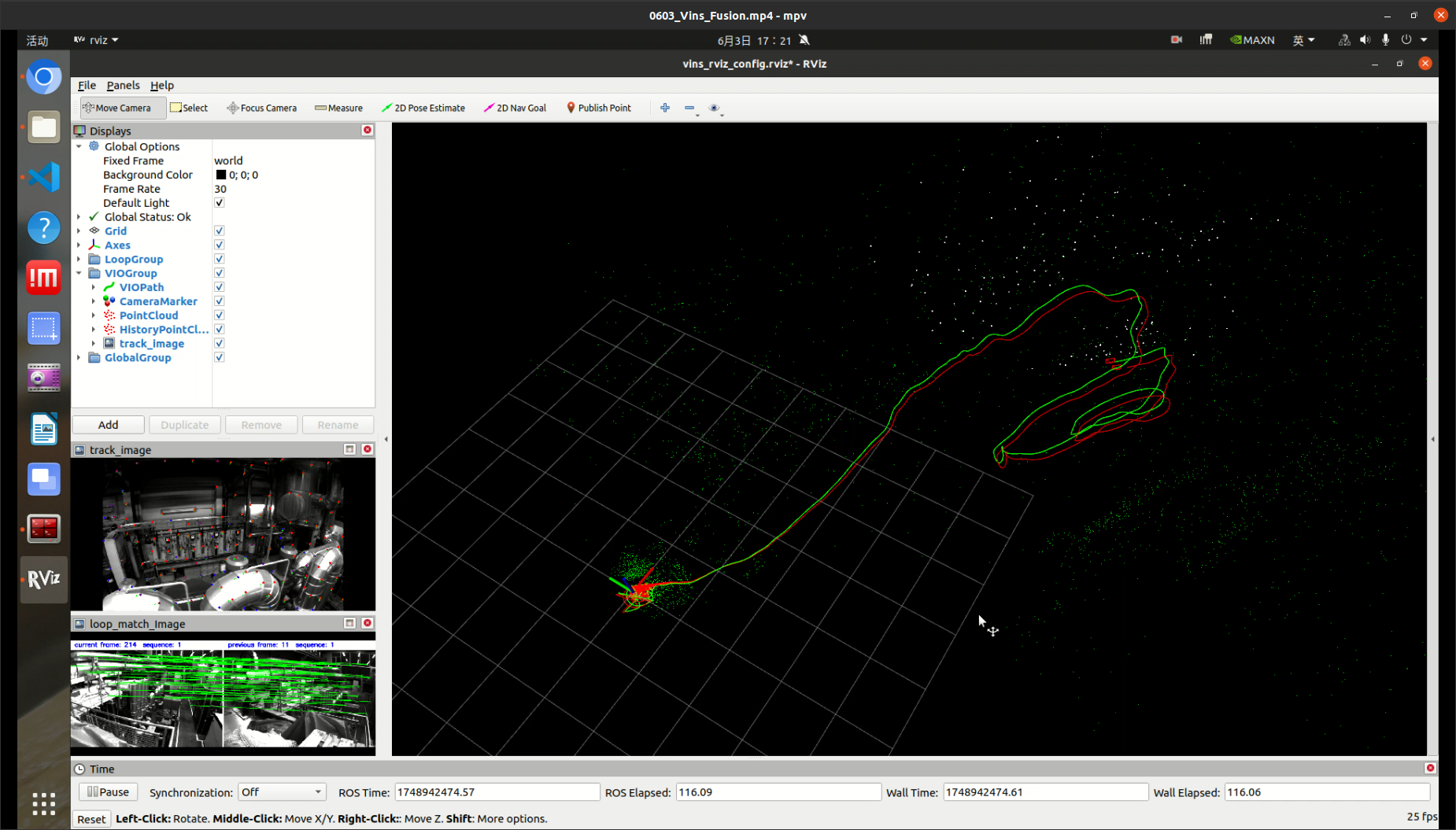1456x830 pixels.
Task: Close the Displays panel
Action: (x=368, y=131)
